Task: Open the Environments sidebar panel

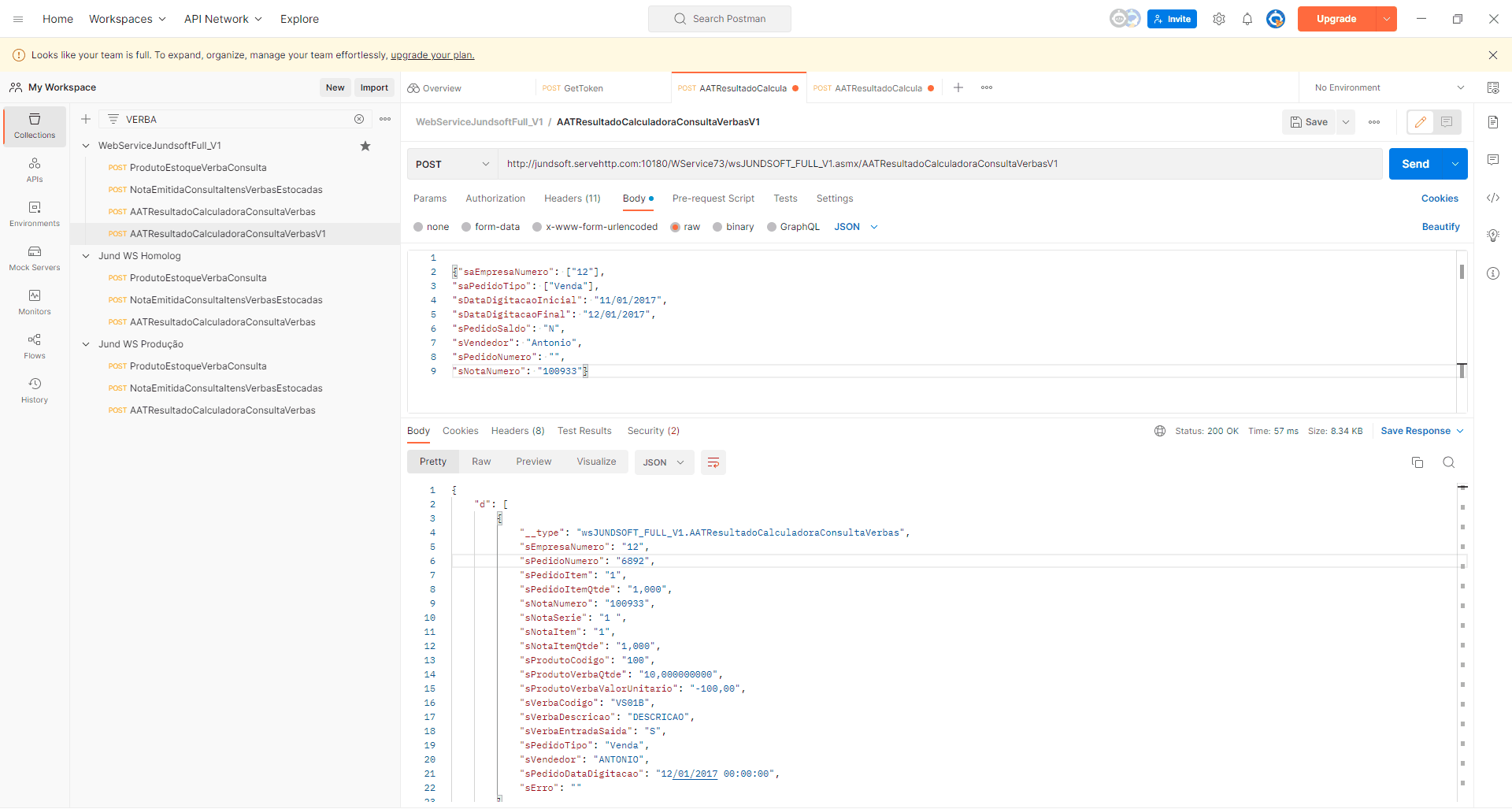Action: [x=35, y=213]
